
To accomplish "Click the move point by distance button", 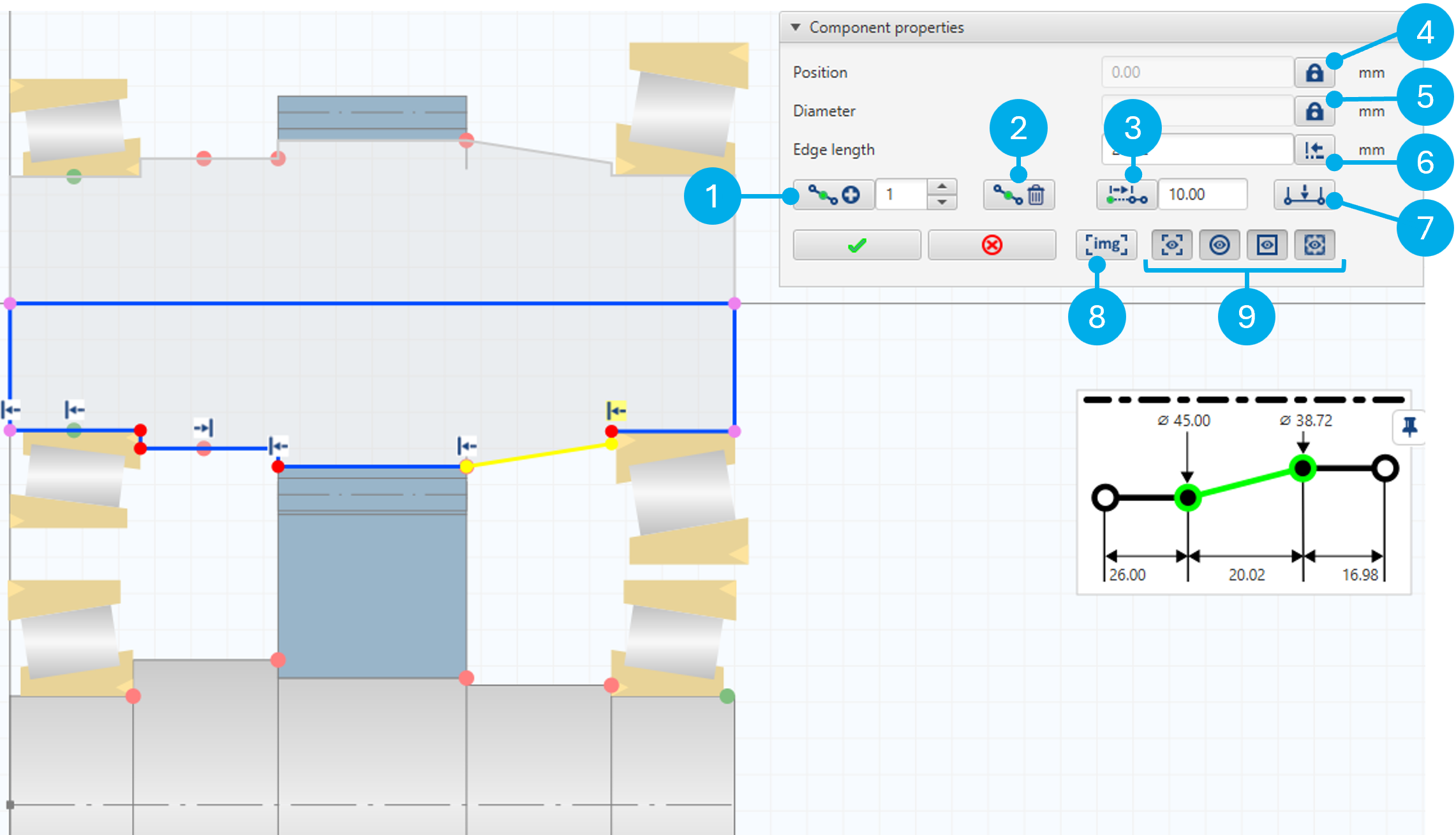I will (1127, 195).
